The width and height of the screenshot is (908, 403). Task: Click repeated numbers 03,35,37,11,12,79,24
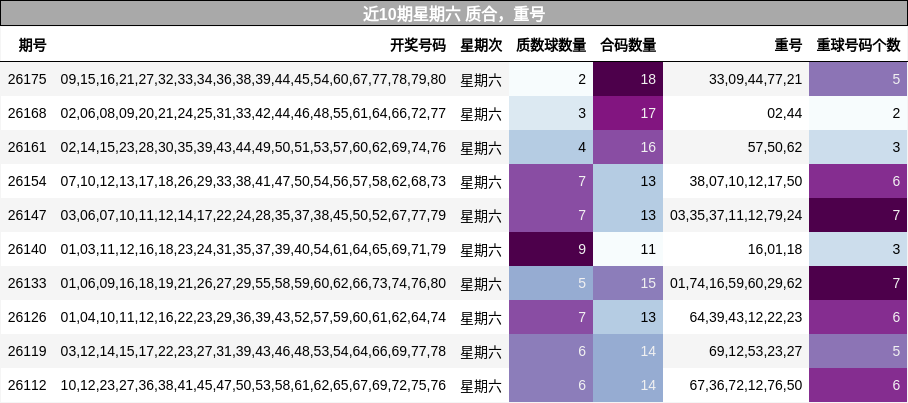(736, 215)
